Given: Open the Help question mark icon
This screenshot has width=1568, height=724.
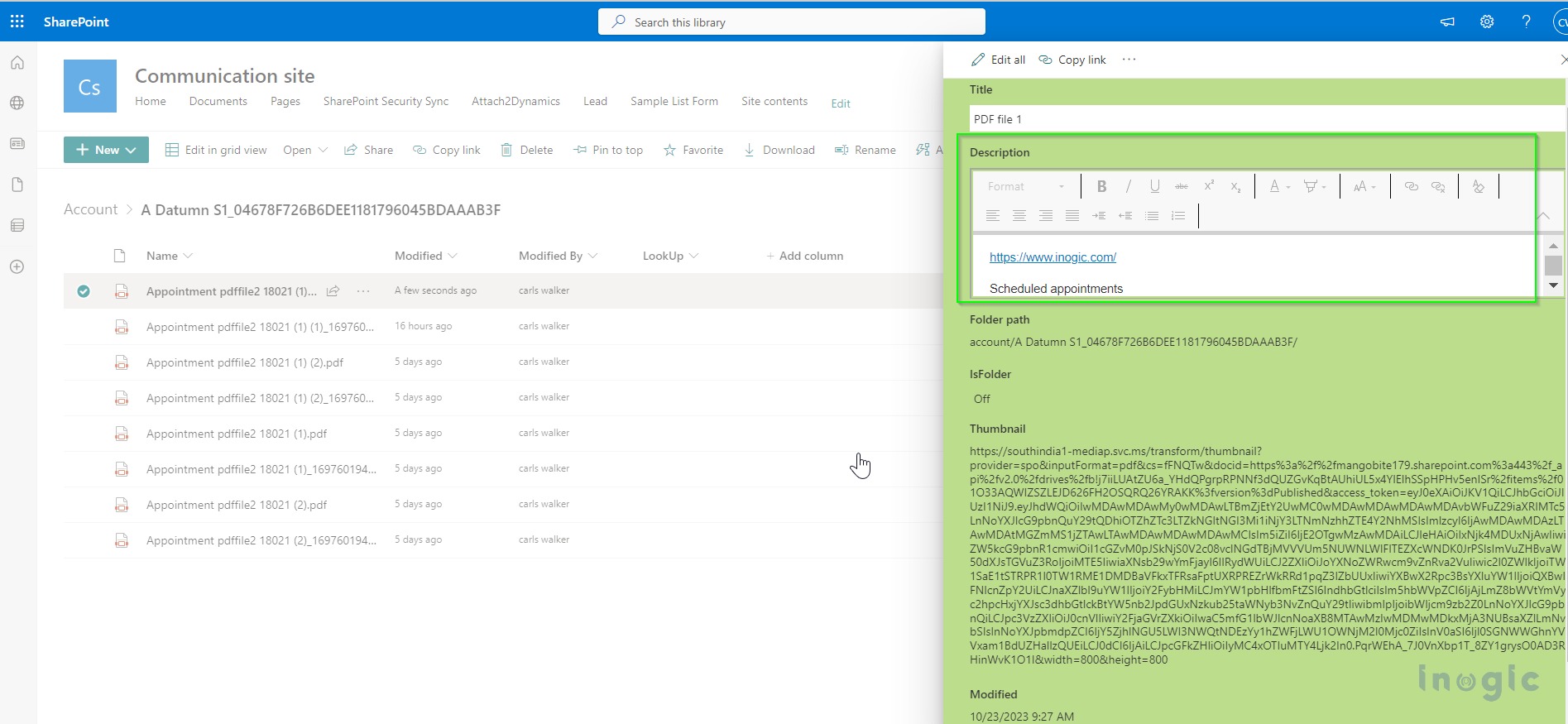Looking at the screenshot, I should pos(1526,22).
